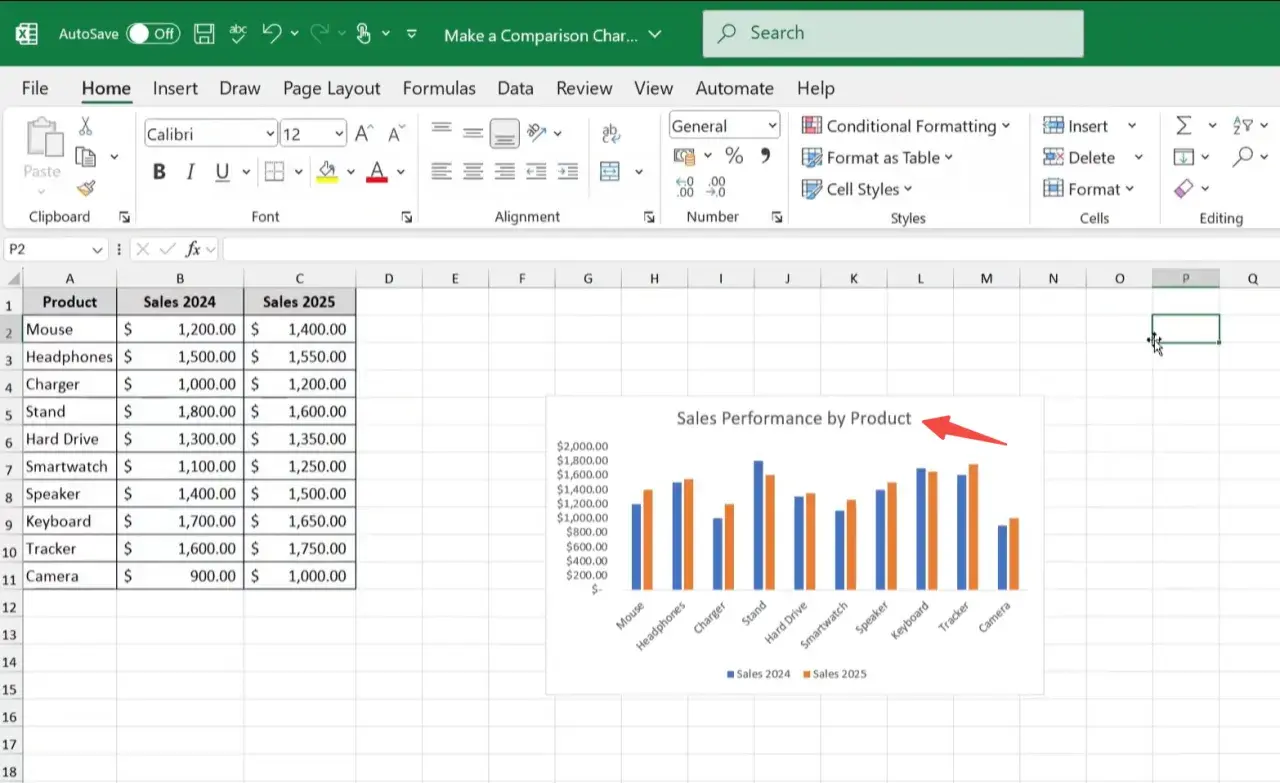Click the Format cells button
The width and height of the screenshot is (1280, 783).
1088,189
